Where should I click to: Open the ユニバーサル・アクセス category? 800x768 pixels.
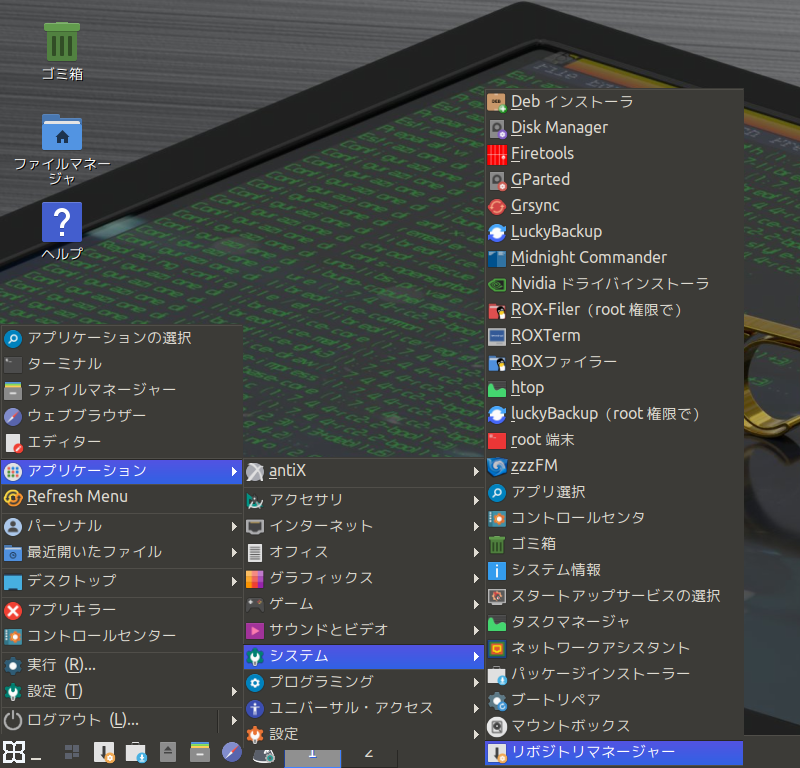[x=364, y=708]
